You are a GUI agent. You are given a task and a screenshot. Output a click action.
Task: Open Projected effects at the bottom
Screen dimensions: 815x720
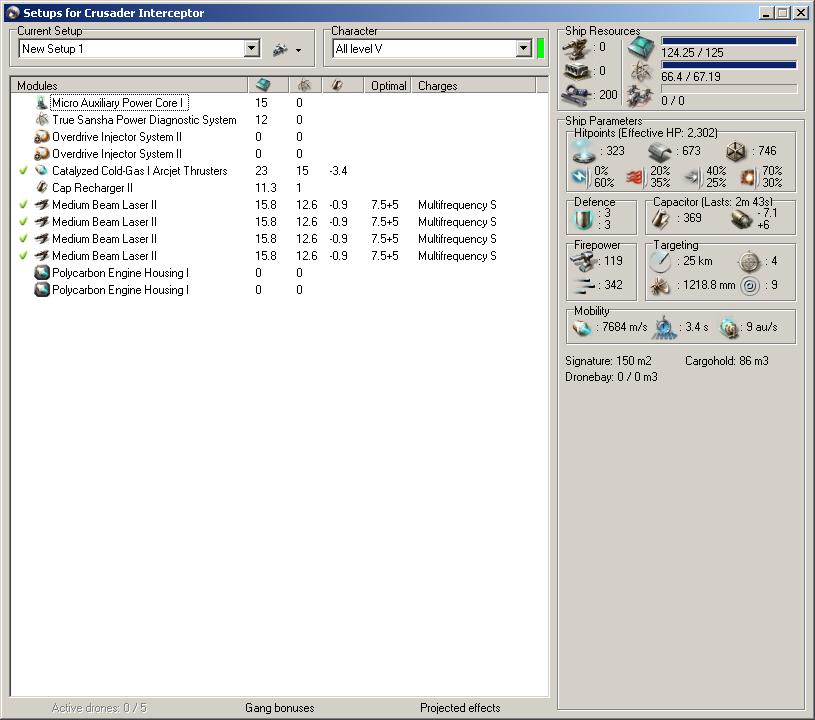(x=460, y=708)
